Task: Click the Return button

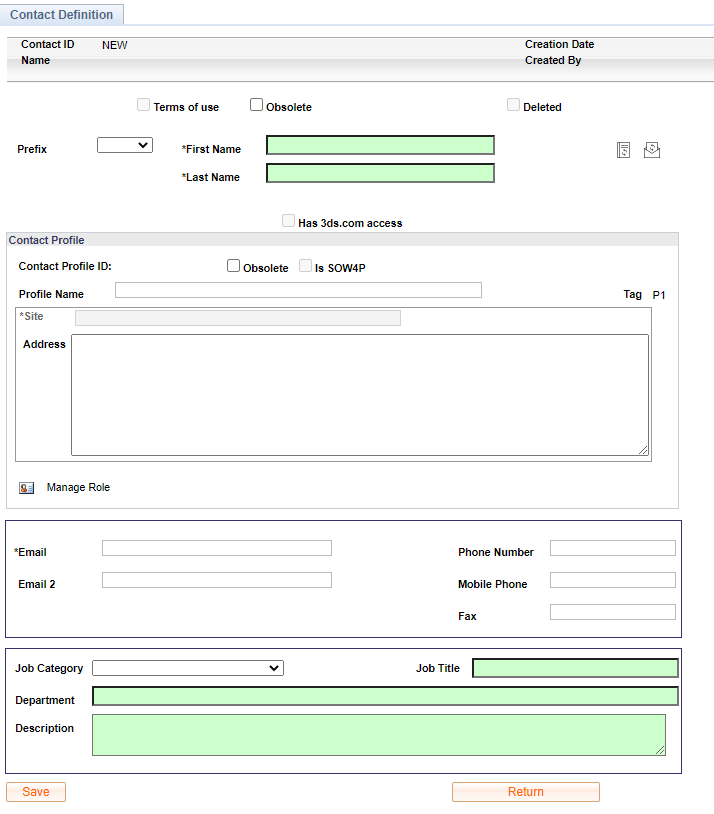Action: tap(526, 792)
